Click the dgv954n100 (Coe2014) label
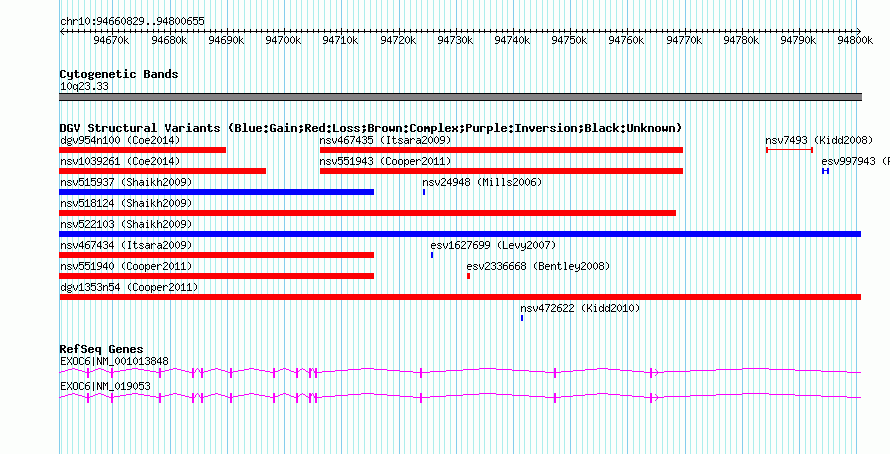890x454 pixels. click(x=120, y=140)
